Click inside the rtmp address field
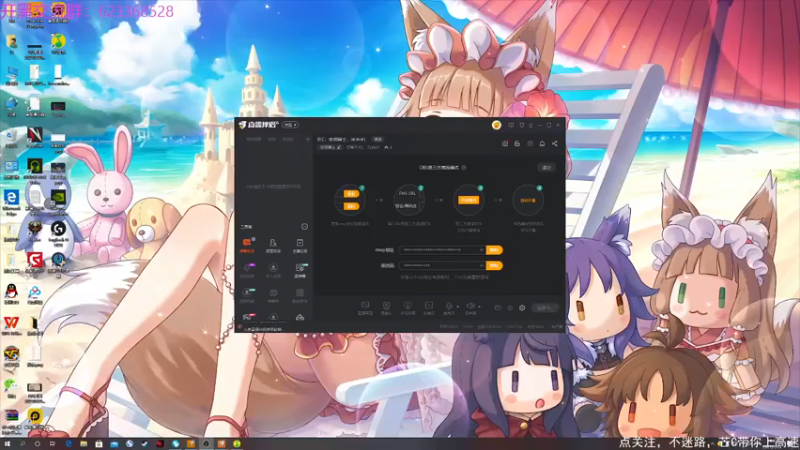 tap(442, 250)
